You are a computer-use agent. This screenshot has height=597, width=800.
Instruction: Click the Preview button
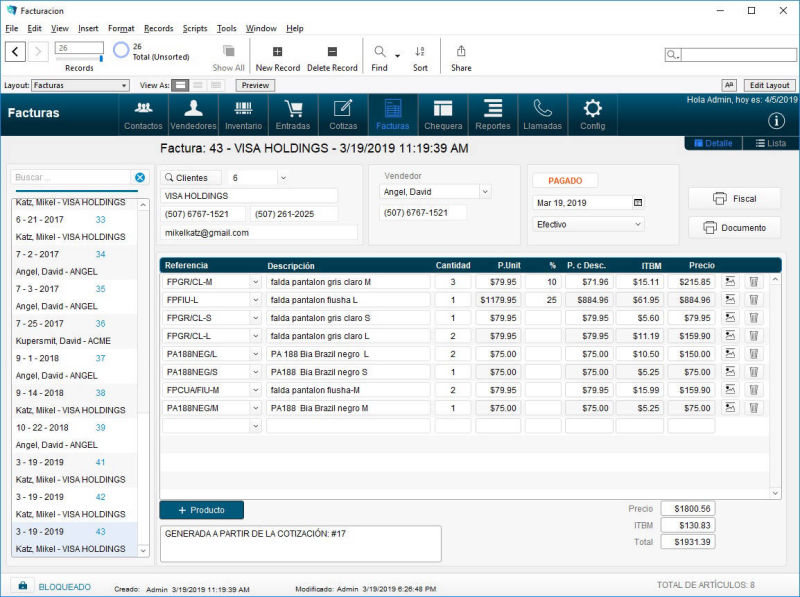pyautogui.click(x=255, y=85)
